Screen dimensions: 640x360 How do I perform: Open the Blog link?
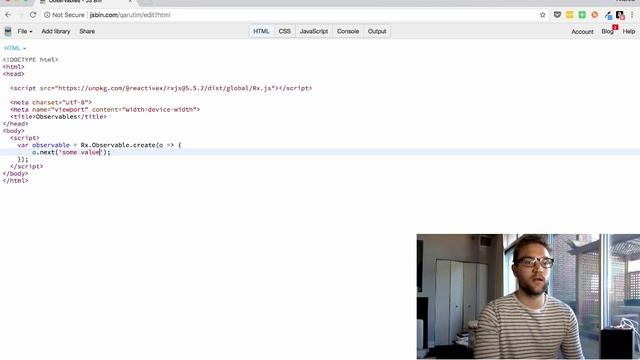pyautogui.click(x=607, y=31)
